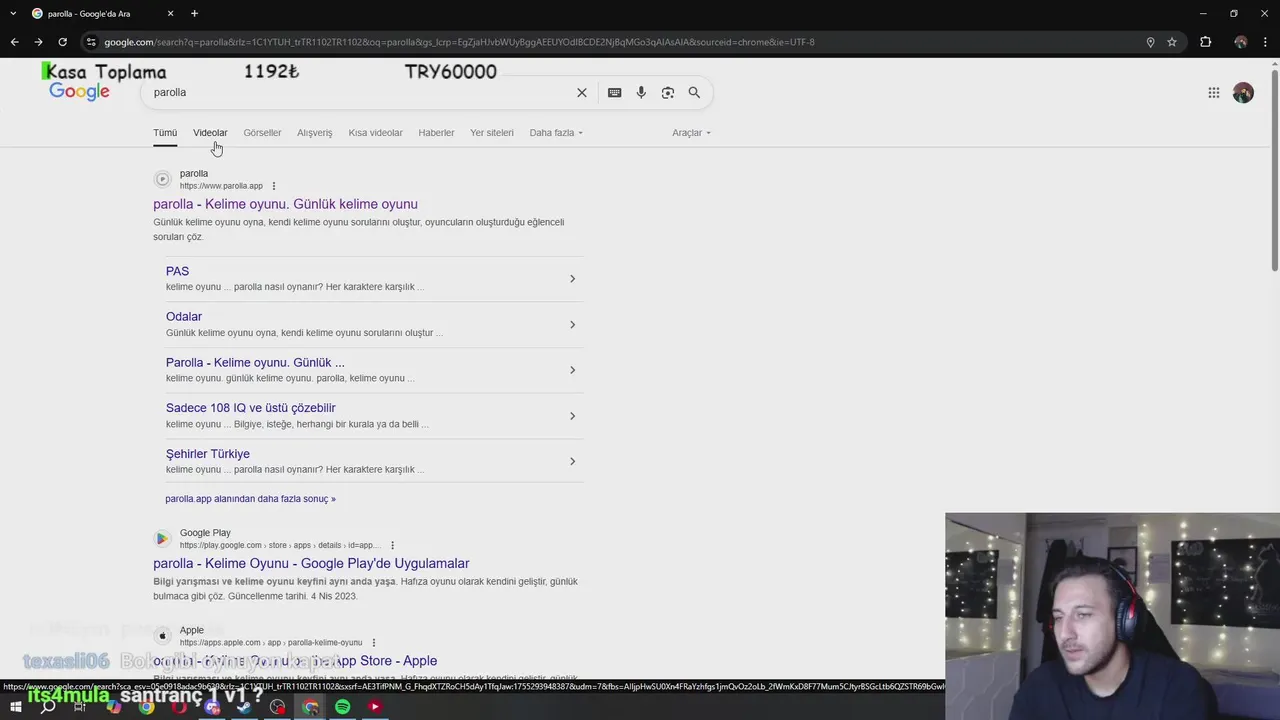The height and width of the screenshot is (720, 1280).
Task: Click the parolla.app site favicon
Action: click(162, 179)
